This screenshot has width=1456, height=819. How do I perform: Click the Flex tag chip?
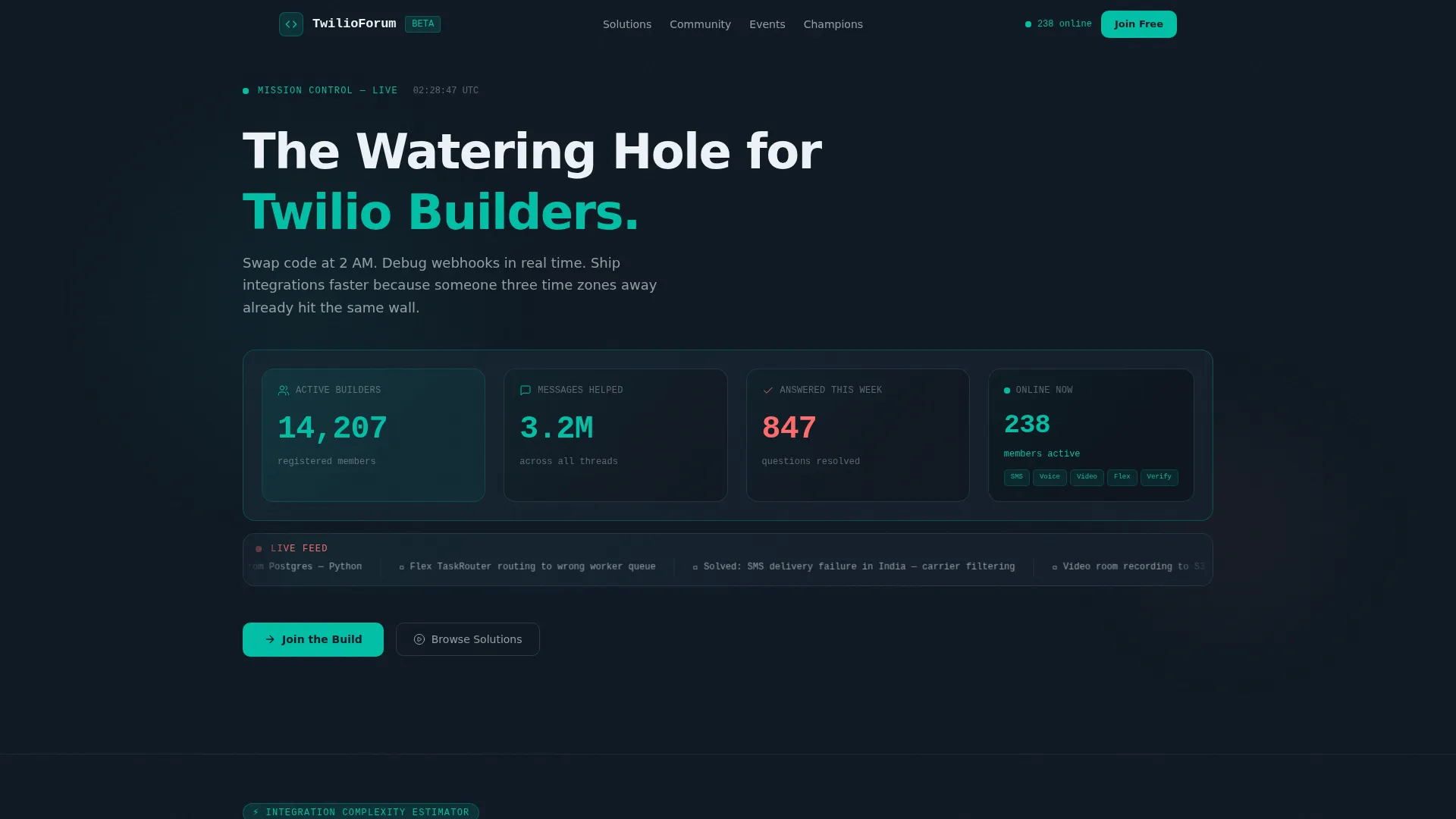pyautogui.click(x=1122, y=477)
